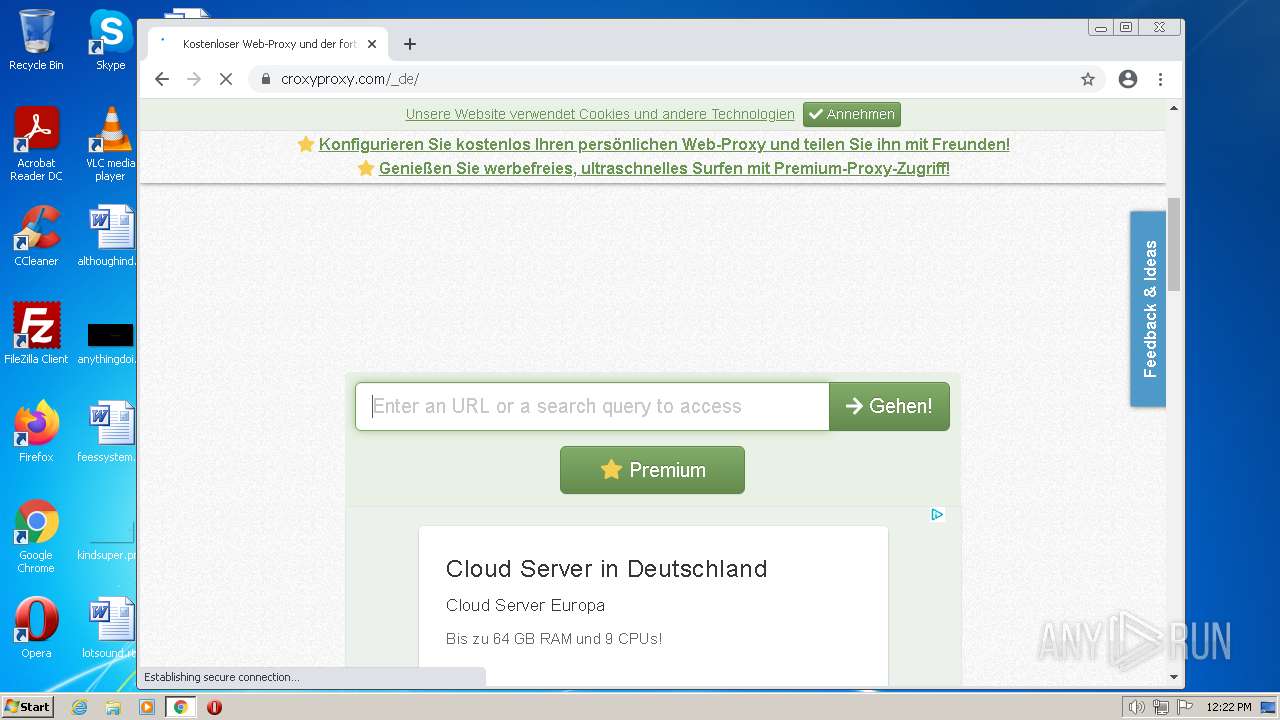Open the Recycle Bin desktop icon
Image resolution: width=1280 pixels, height=720 pixels.
tap(36, 40)
